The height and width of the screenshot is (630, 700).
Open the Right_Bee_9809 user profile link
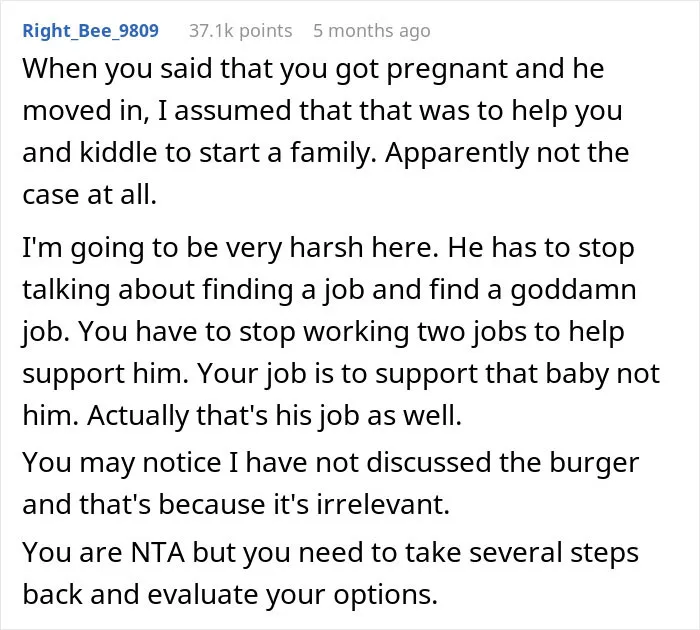click(x=91, y=31)
